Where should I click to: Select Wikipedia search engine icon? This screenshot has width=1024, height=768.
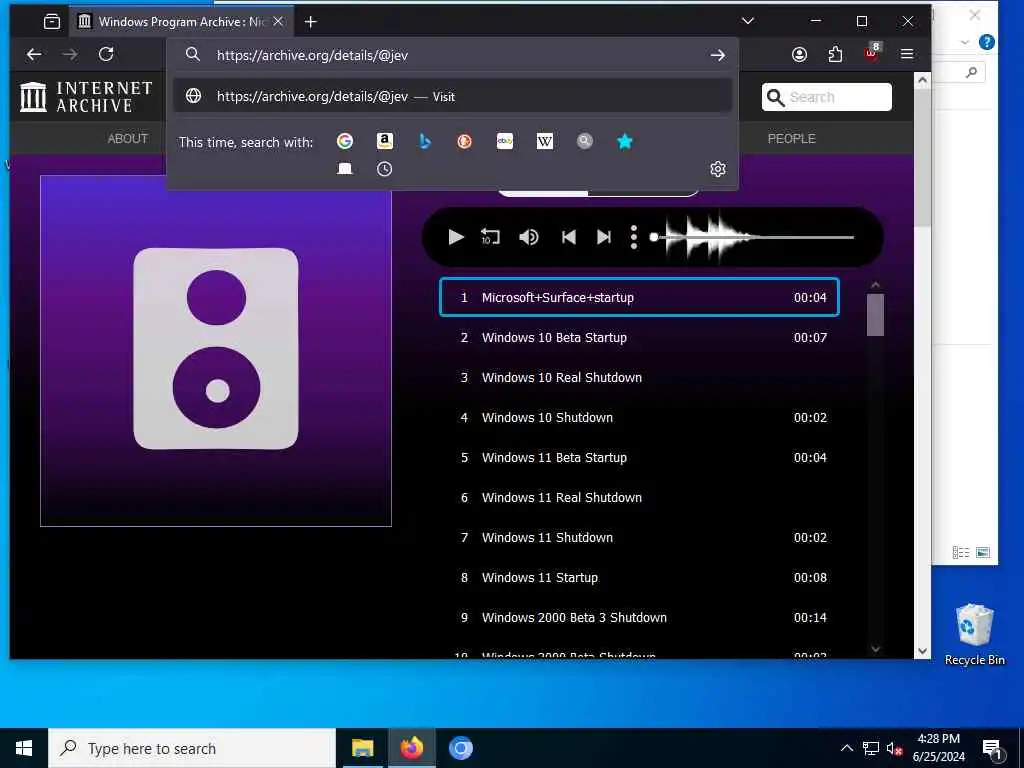(545, 141)
